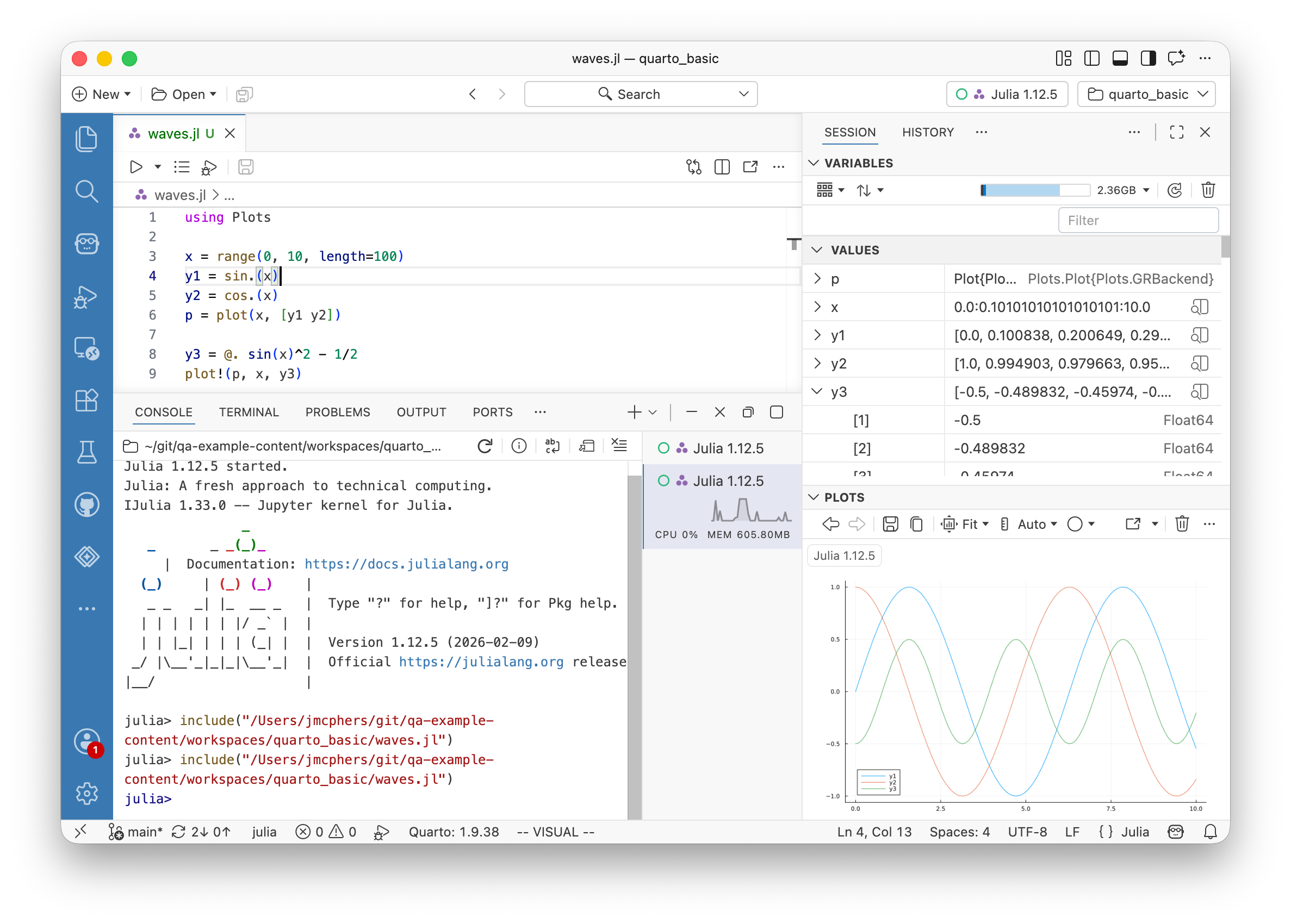
Task: Toggle the secondary side bar layout
Action: [x=1148, y=59]
